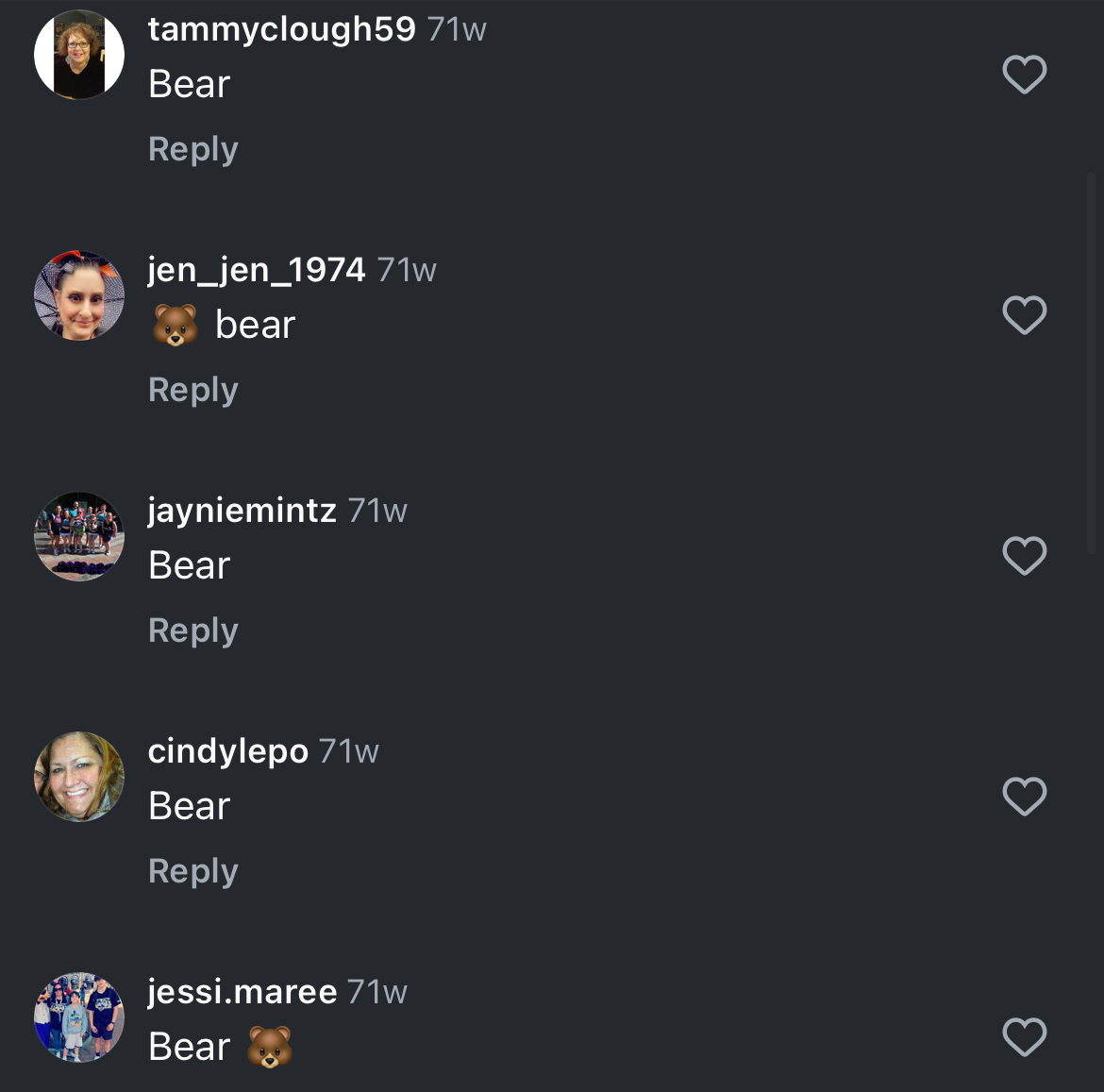View jen_jen_1974's avatar

point(79,295)
